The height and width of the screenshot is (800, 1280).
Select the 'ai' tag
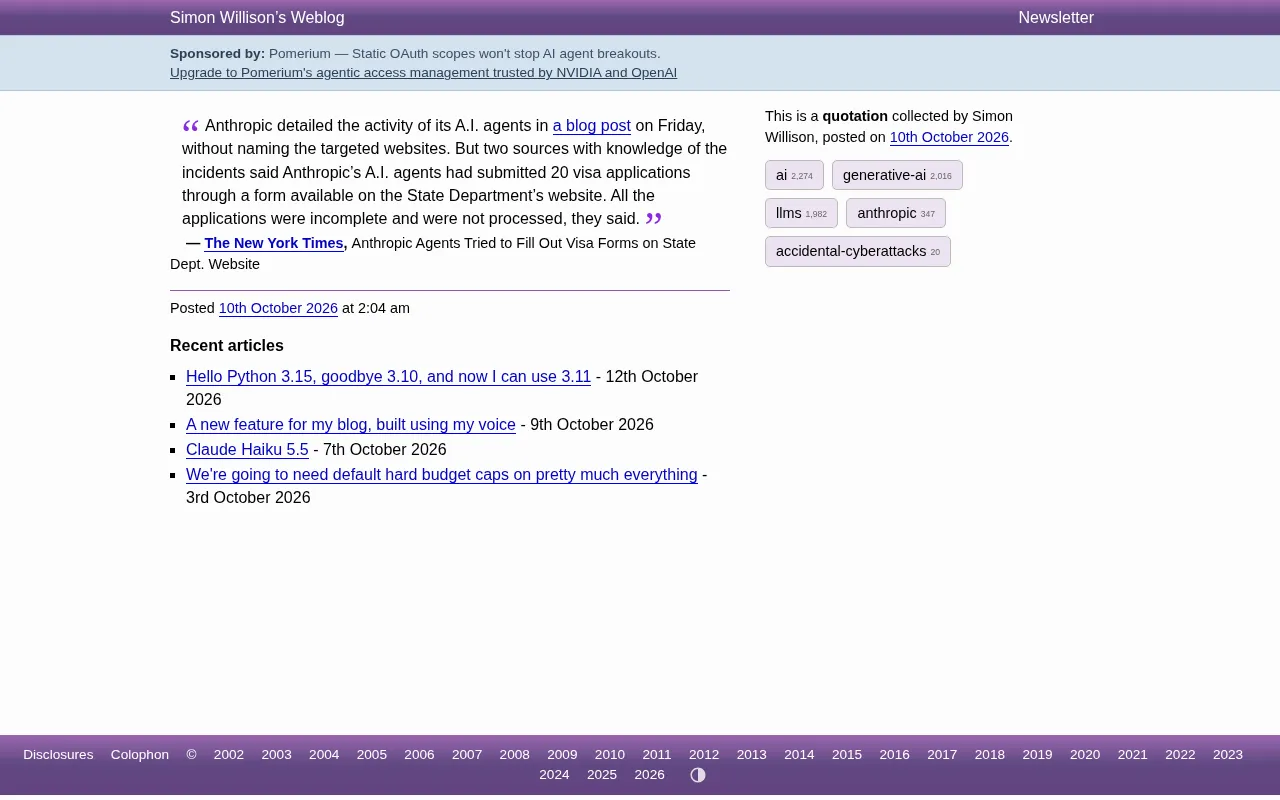coord(794,175)
